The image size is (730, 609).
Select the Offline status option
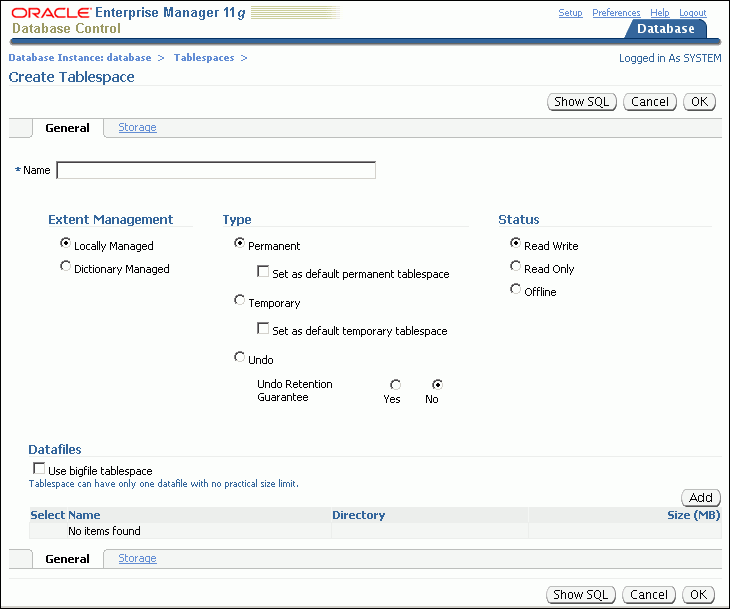tap(516, 290)
